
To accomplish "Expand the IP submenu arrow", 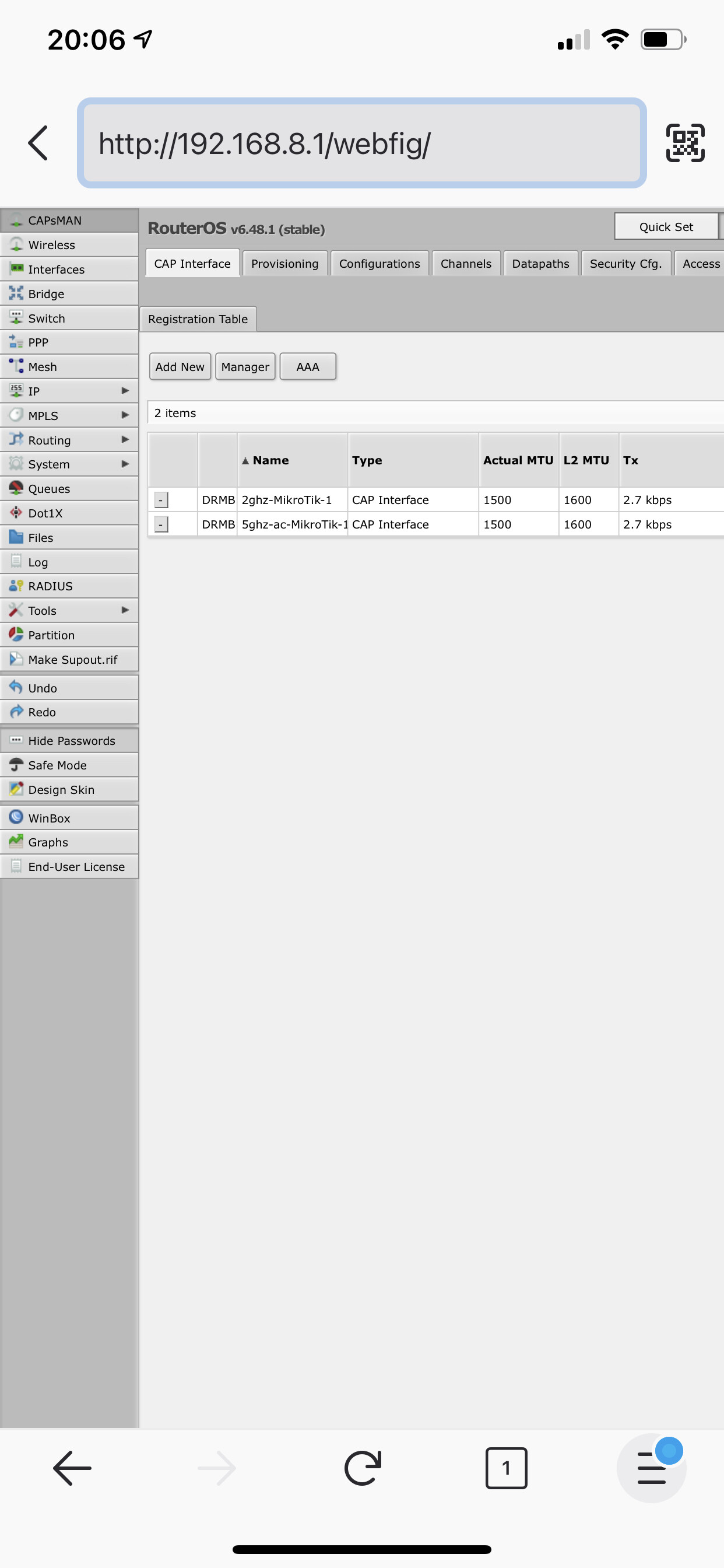I will coord(125,391).
